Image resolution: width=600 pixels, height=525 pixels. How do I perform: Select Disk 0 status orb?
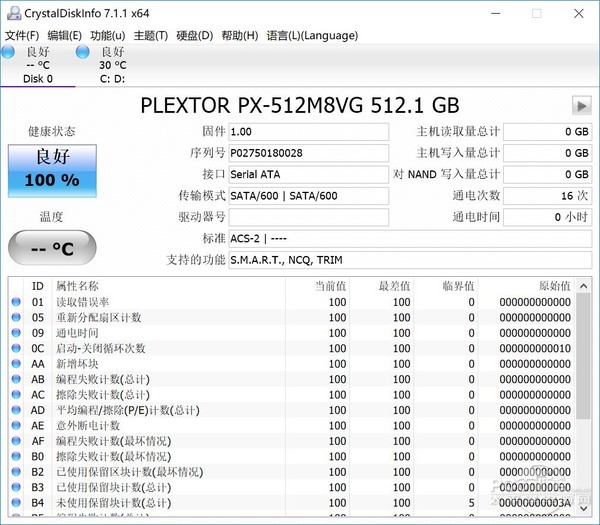pos(10,52)
